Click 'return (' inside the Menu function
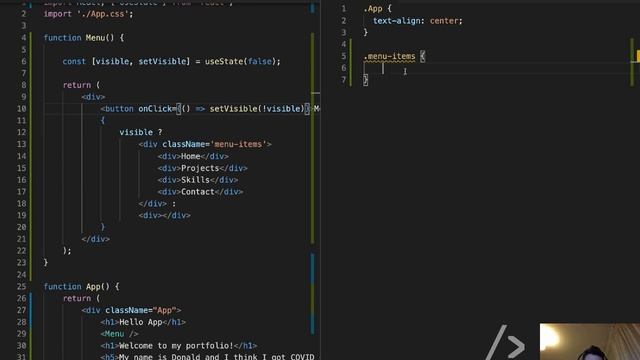Screen dimensions: 640x360 [x=81, y=85]
